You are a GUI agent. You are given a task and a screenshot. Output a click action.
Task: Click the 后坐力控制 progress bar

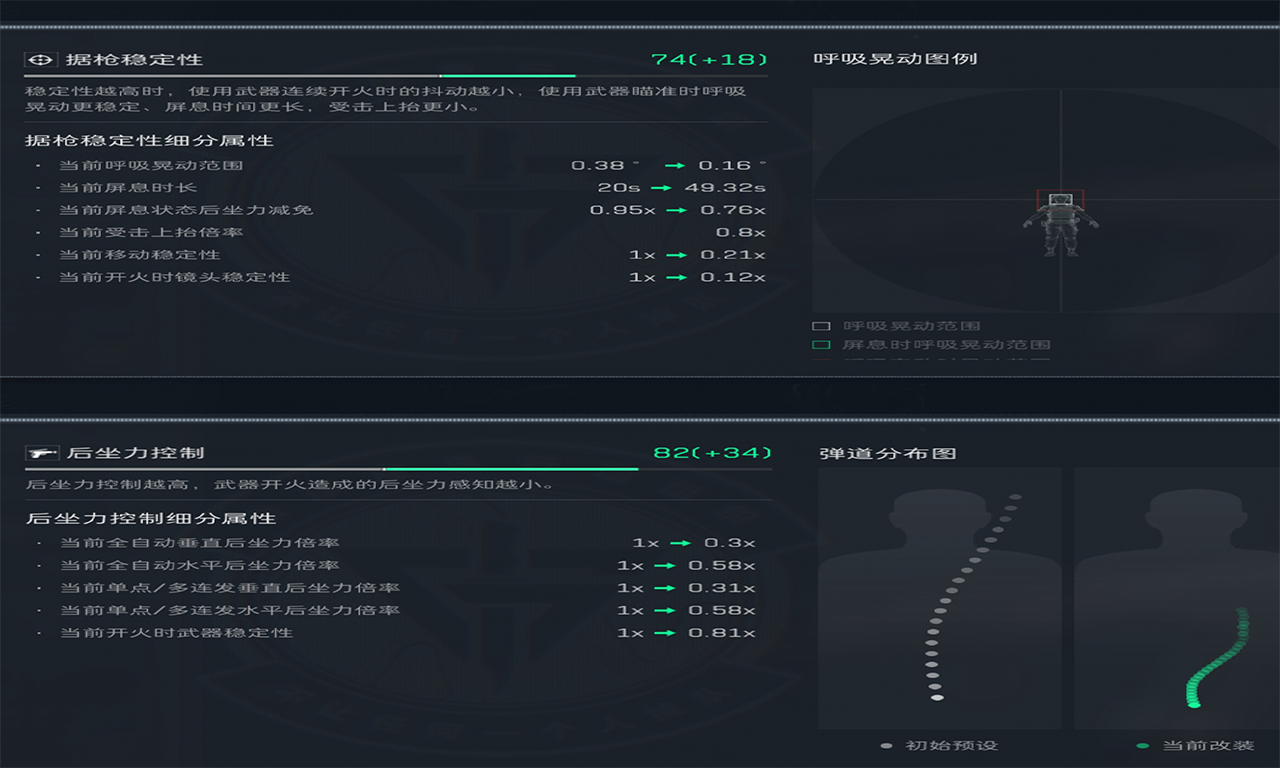tap(398, 469)
